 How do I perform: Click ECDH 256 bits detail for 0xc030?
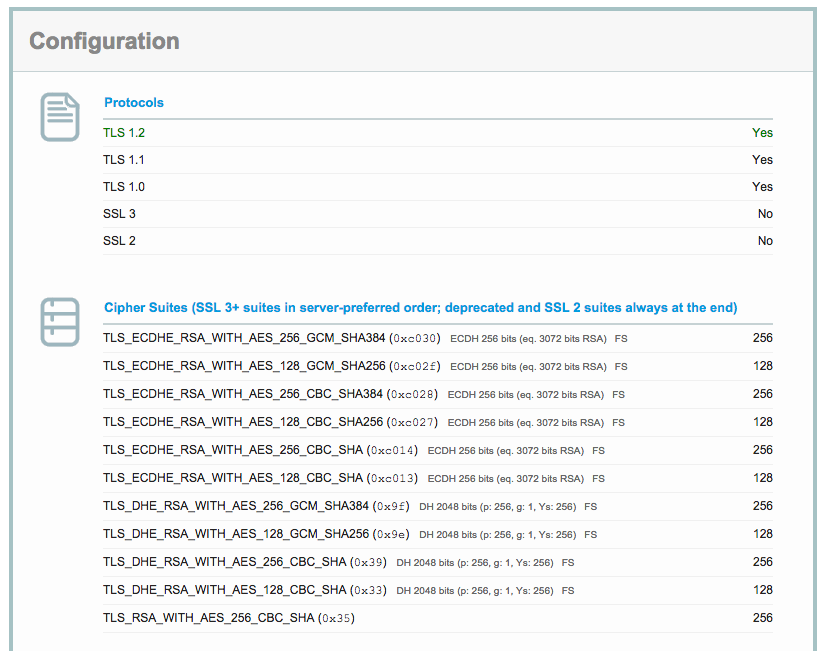528,339
